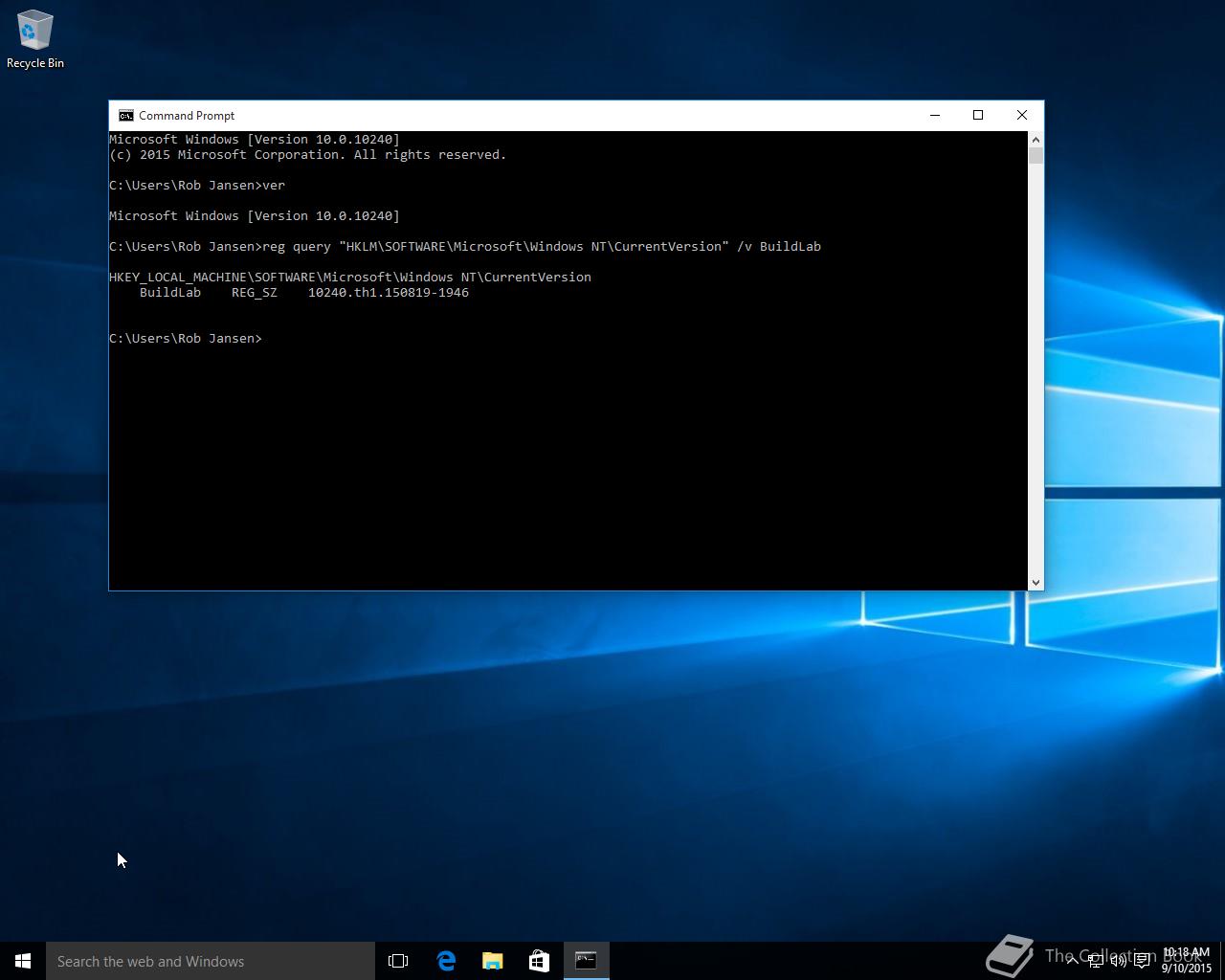Open the Recycle Bin desktop icon

pyautogui.click(x=35, y=39)
